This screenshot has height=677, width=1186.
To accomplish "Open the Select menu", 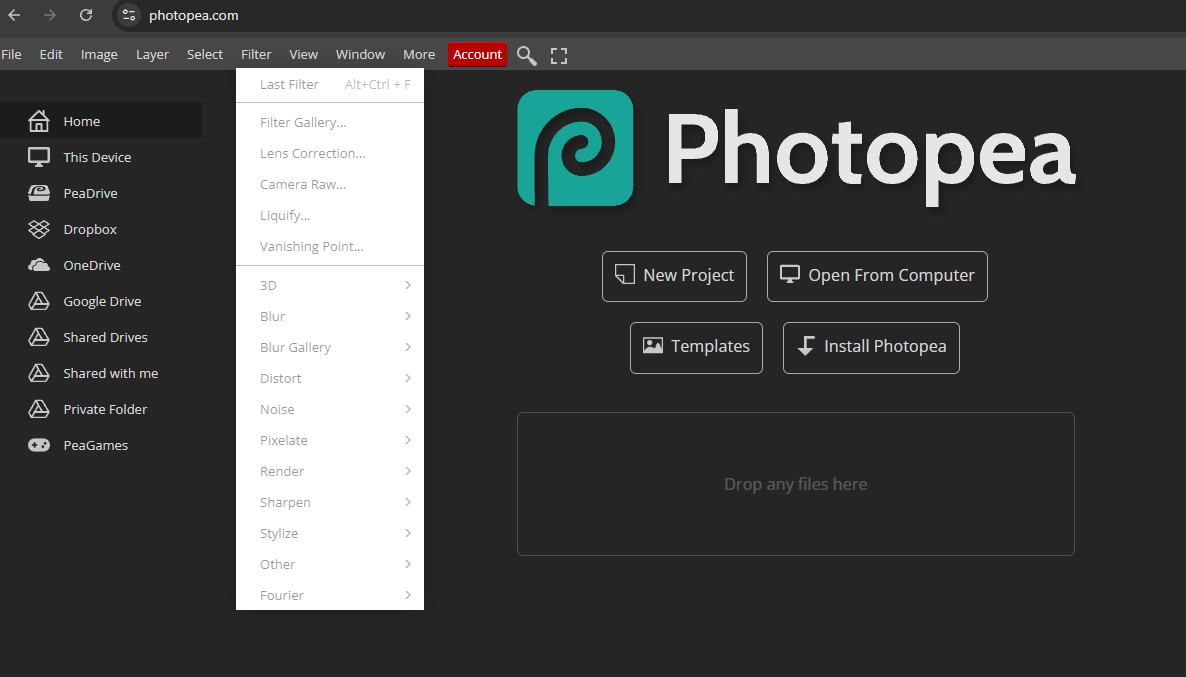I will coord(205,54).
